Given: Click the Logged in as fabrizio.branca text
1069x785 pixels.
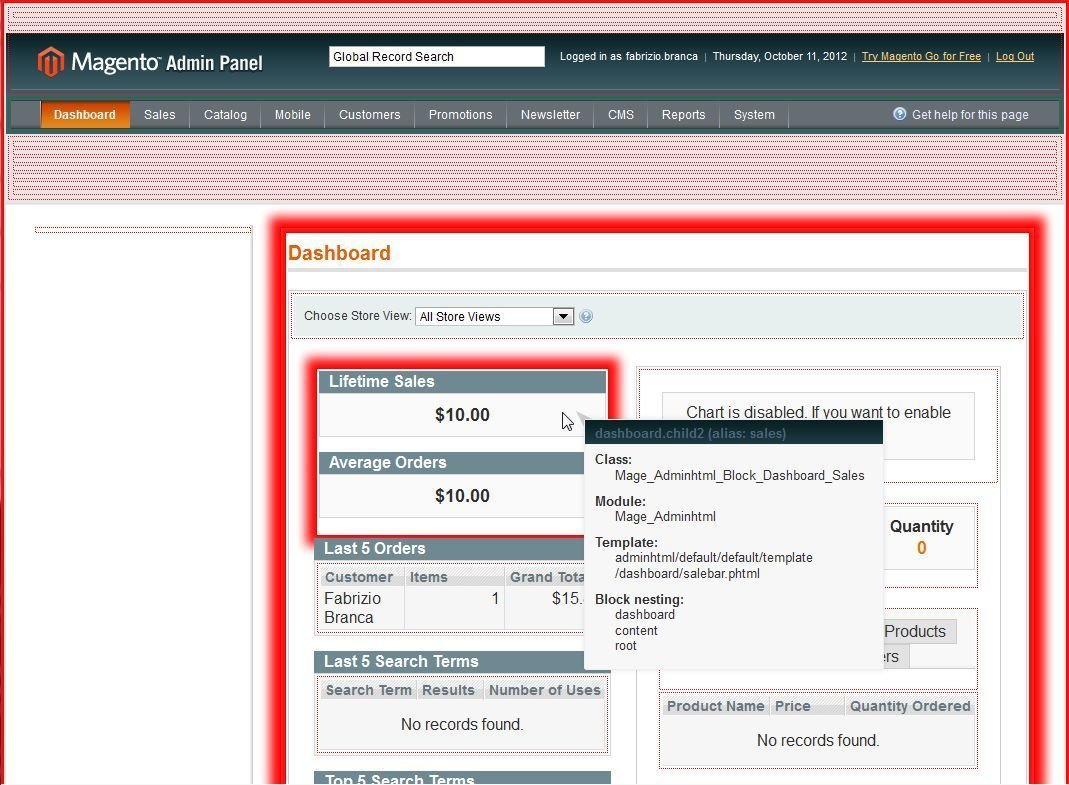Looking at the screenshot, I should click(x=629, y=57).
